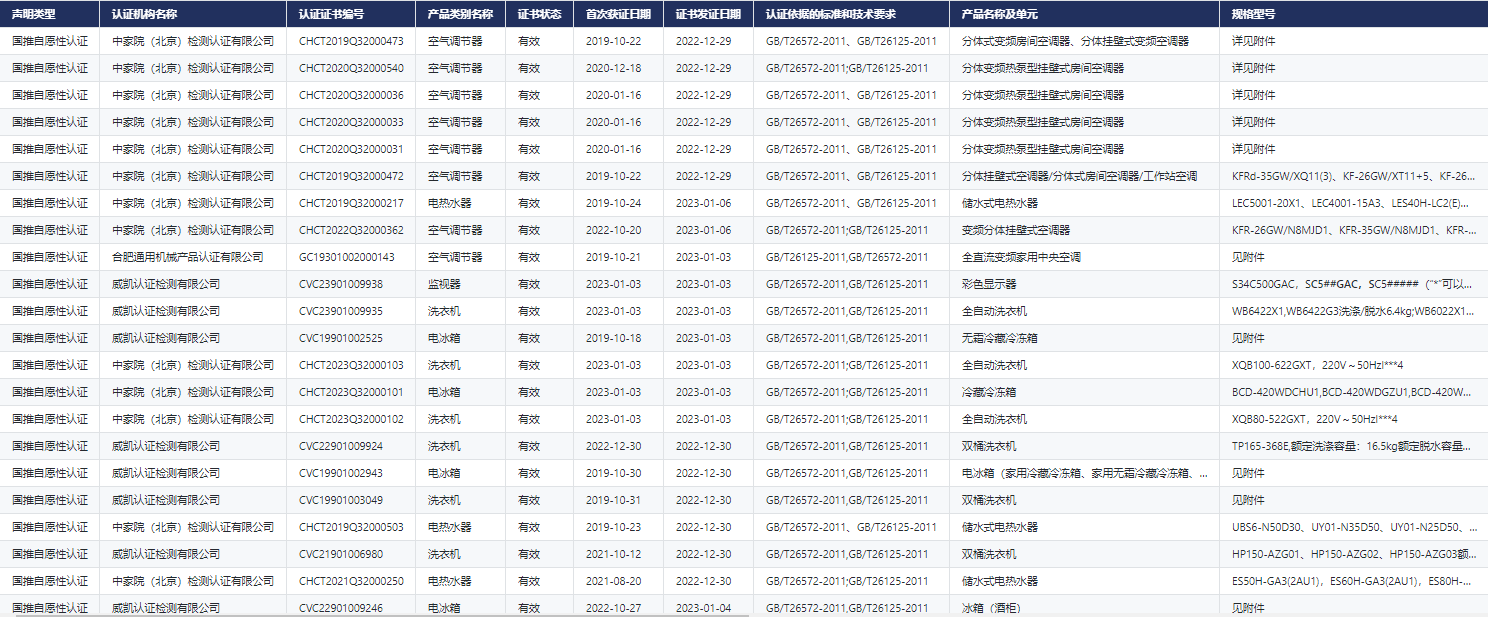Click certificate number CHCT2020Q32000033

coord(351,122)
